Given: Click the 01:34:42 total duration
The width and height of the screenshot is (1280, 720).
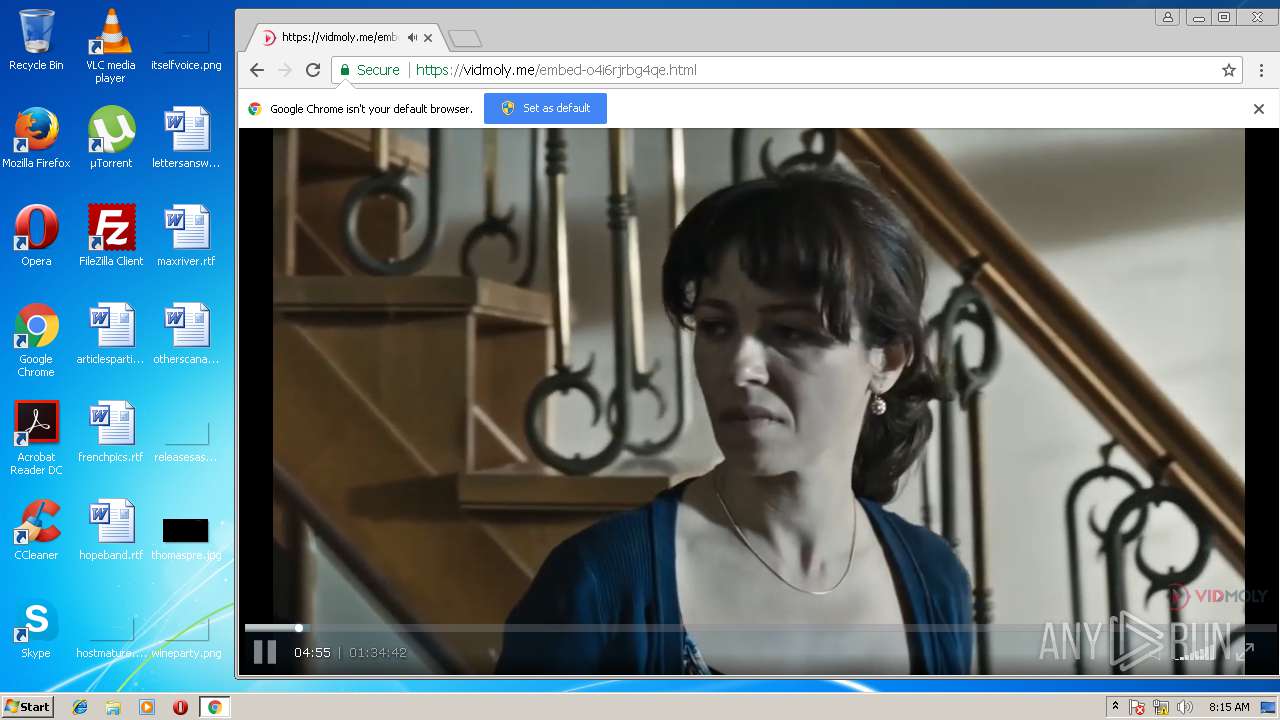Looking at the screenshot, I should [x=378, y=653].
